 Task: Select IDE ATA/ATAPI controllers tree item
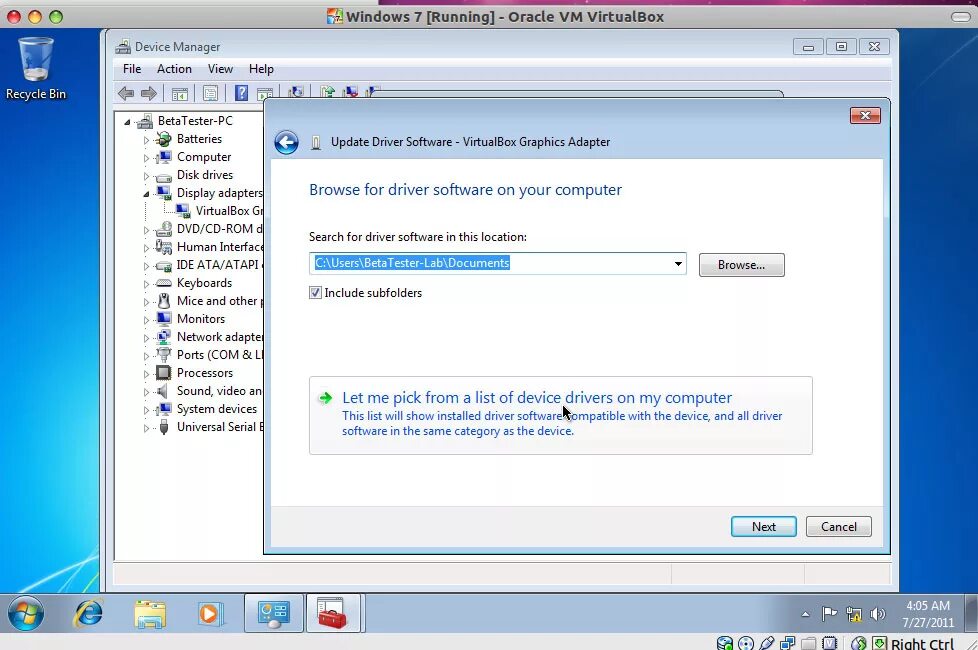(220, 265)
